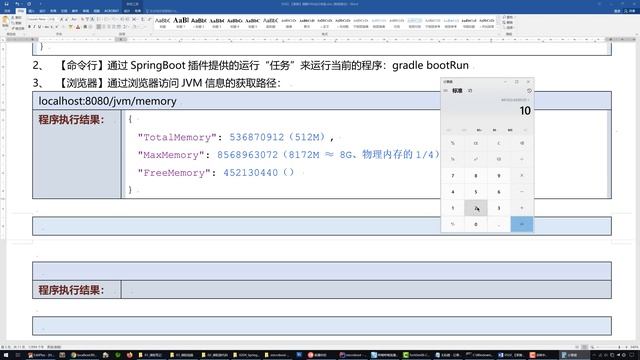Toggle superscript formatting
The height and width of the screenshot is (360, 640).
point(57,27)
